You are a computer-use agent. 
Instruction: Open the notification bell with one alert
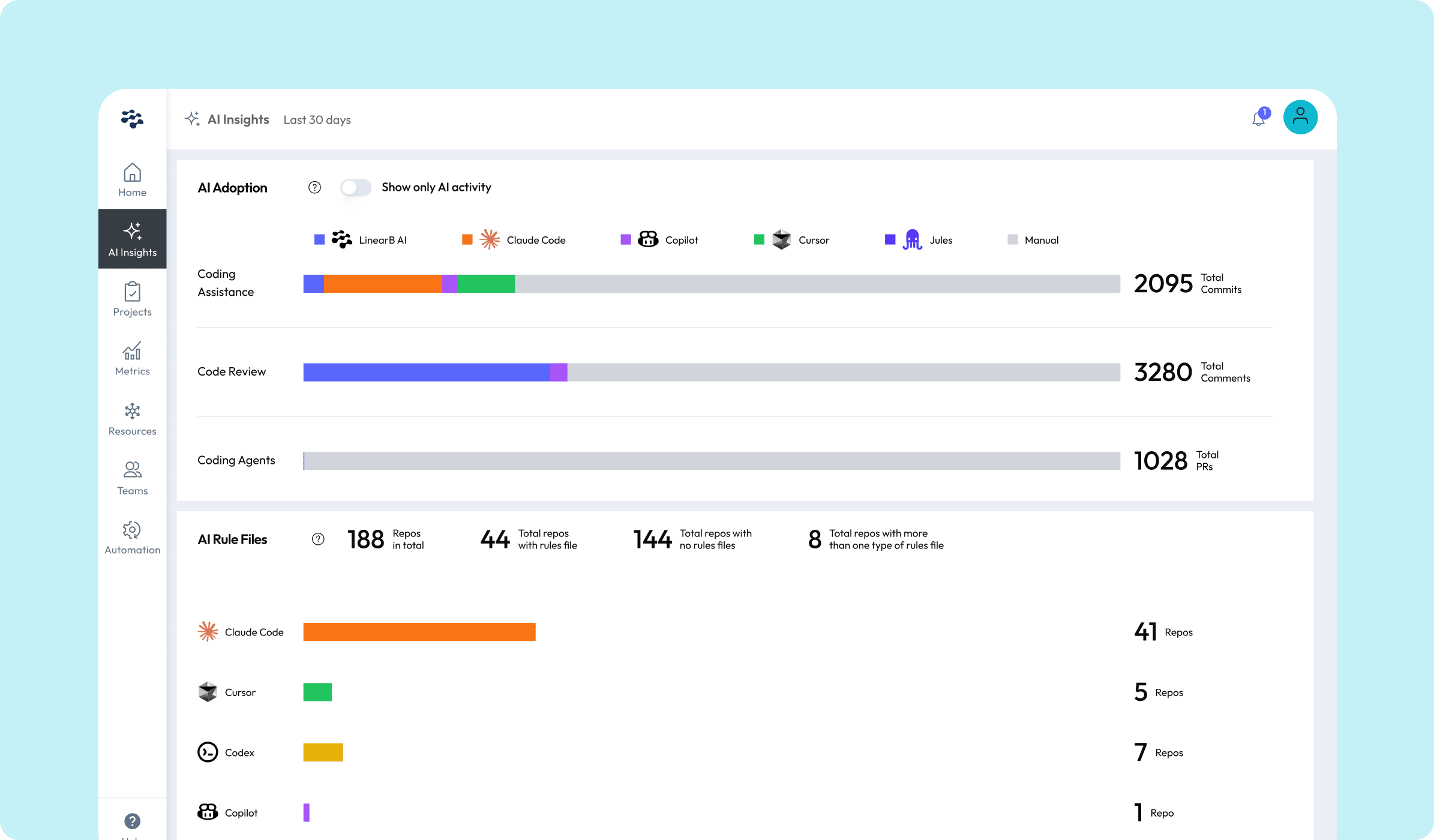[1258, 119]
